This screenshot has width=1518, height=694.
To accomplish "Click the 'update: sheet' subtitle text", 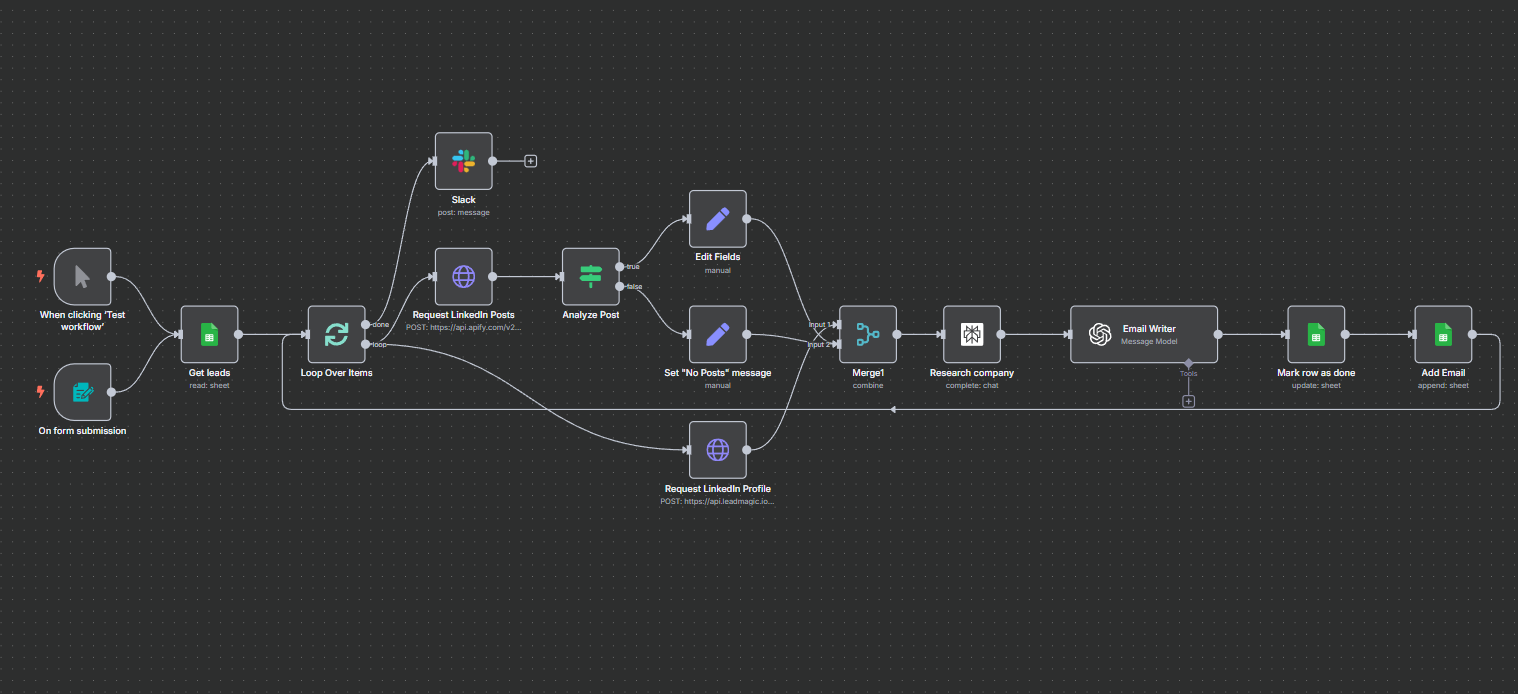I will tap(1316, 385).
